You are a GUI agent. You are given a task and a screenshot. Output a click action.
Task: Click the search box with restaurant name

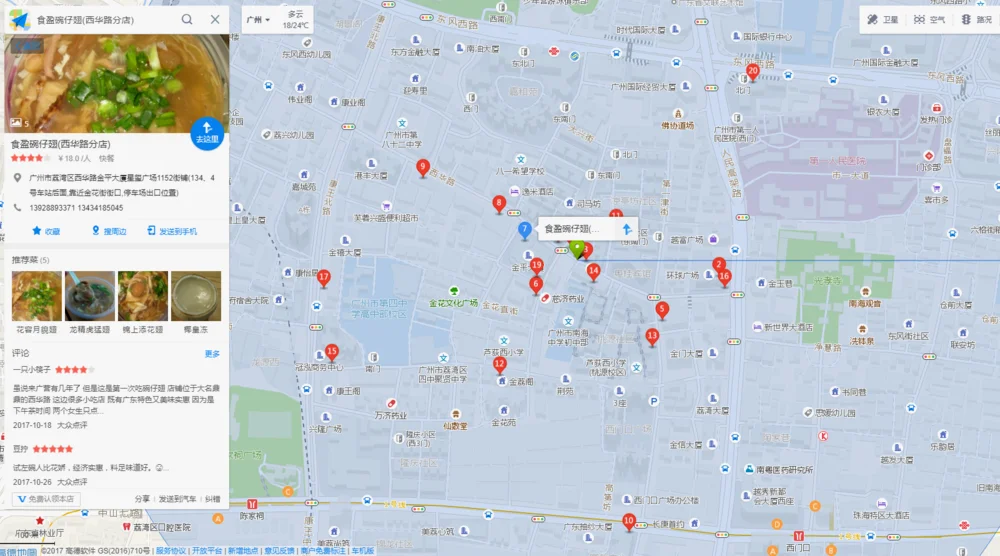click(105, 20)
